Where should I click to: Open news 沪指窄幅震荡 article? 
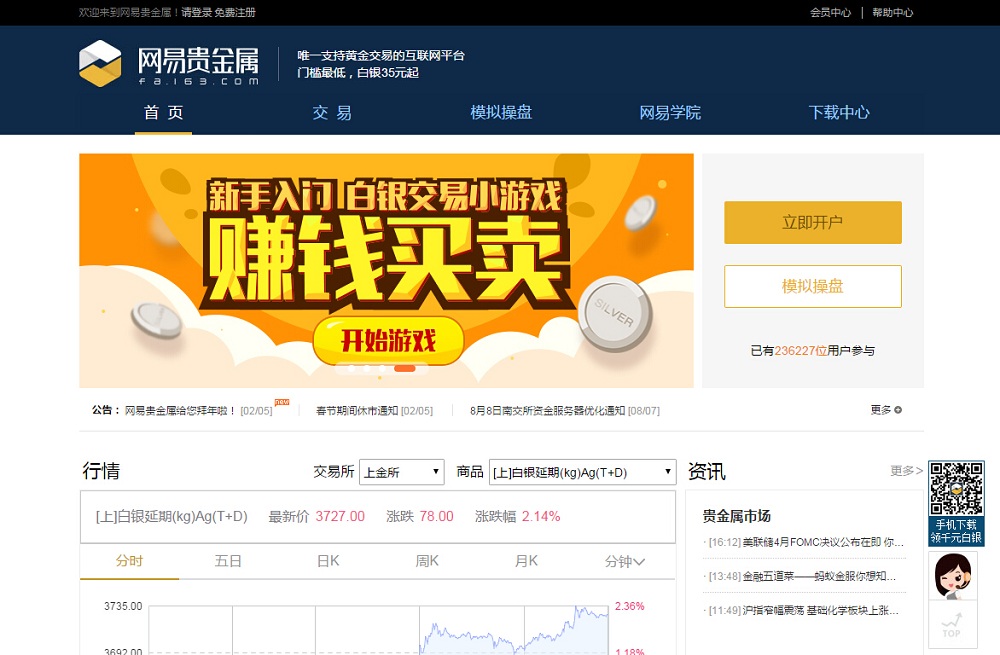pos(821,610)
